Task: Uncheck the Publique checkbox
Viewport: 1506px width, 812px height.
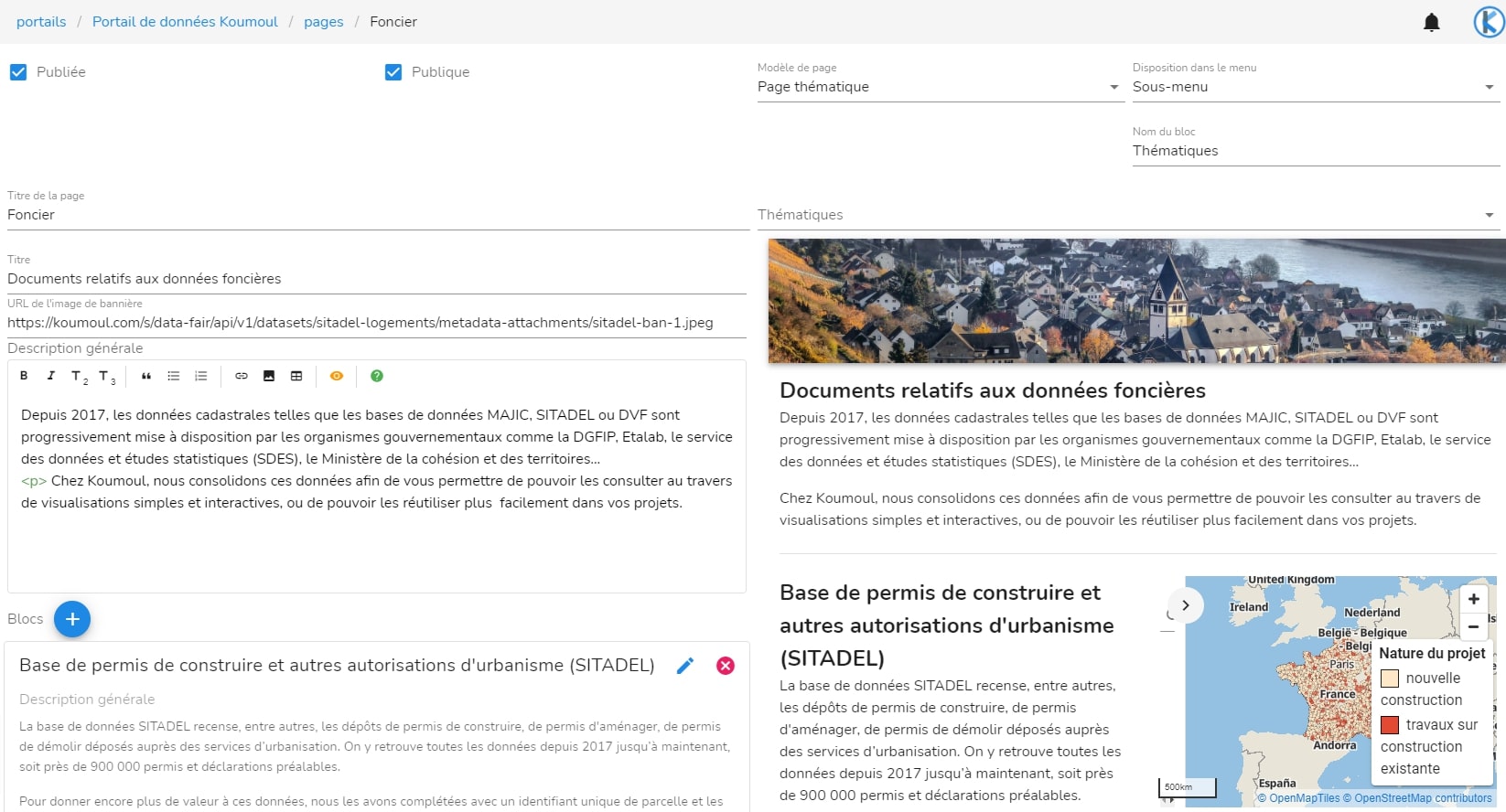Action: click(x=393, y=72)
